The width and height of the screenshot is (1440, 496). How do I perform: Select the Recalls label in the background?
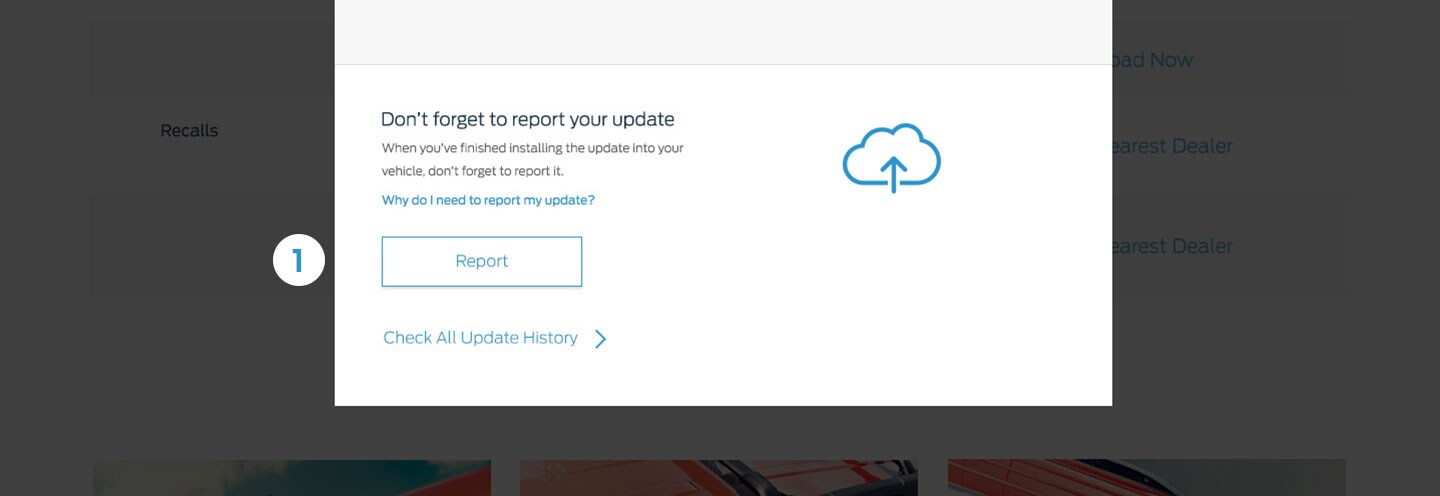(189, 131)
